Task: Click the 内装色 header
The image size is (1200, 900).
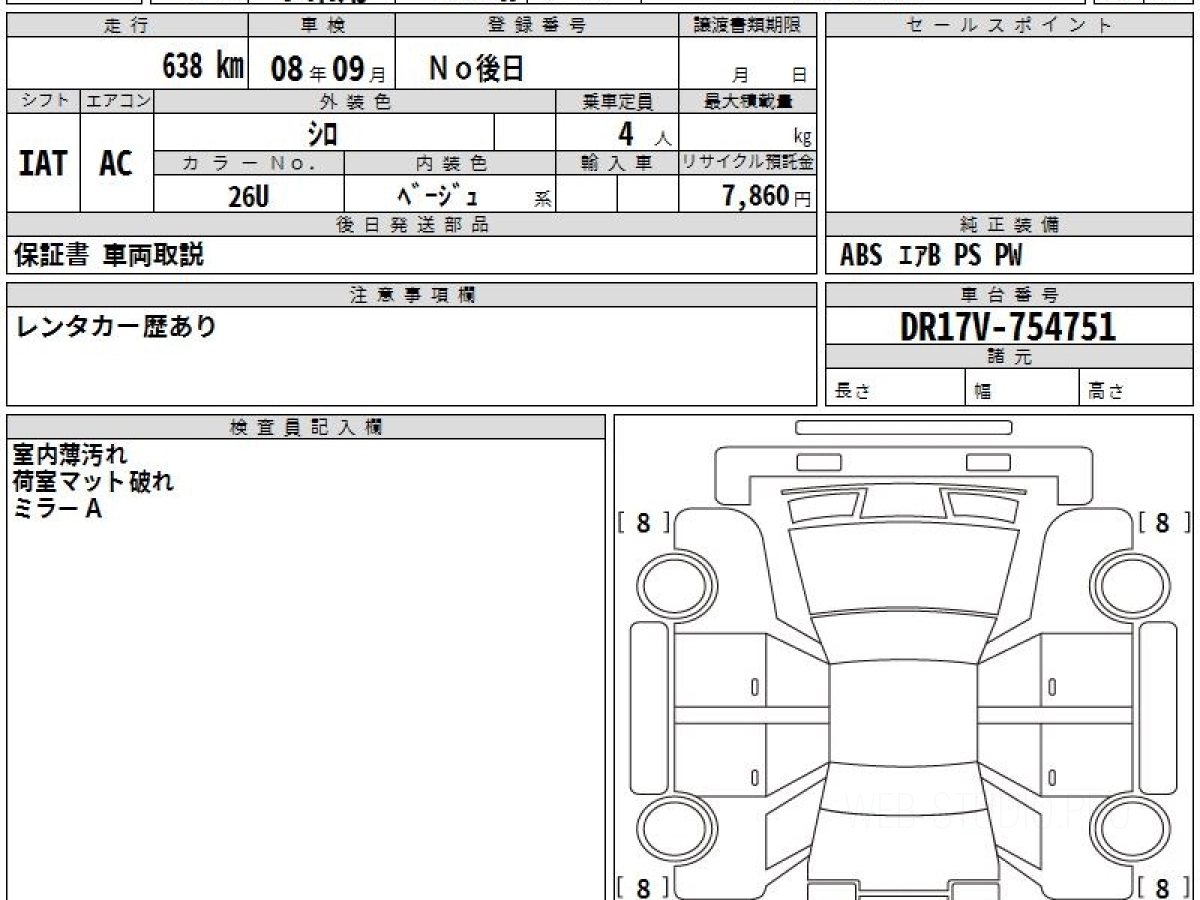Action: pyautogui.click(x=450, y=163)
